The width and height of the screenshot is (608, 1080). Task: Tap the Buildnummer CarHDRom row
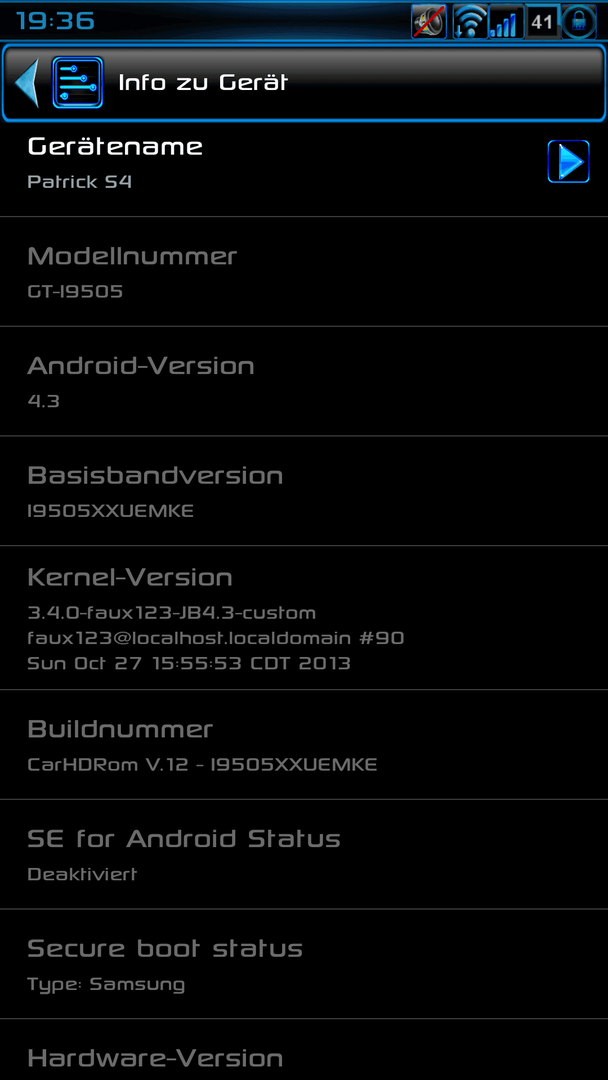coord(304,745)
